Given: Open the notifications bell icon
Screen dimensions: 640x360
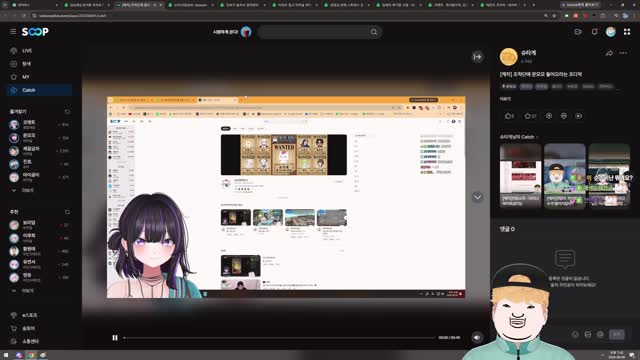Looking at the screenshot, I should tap(594, 32).
